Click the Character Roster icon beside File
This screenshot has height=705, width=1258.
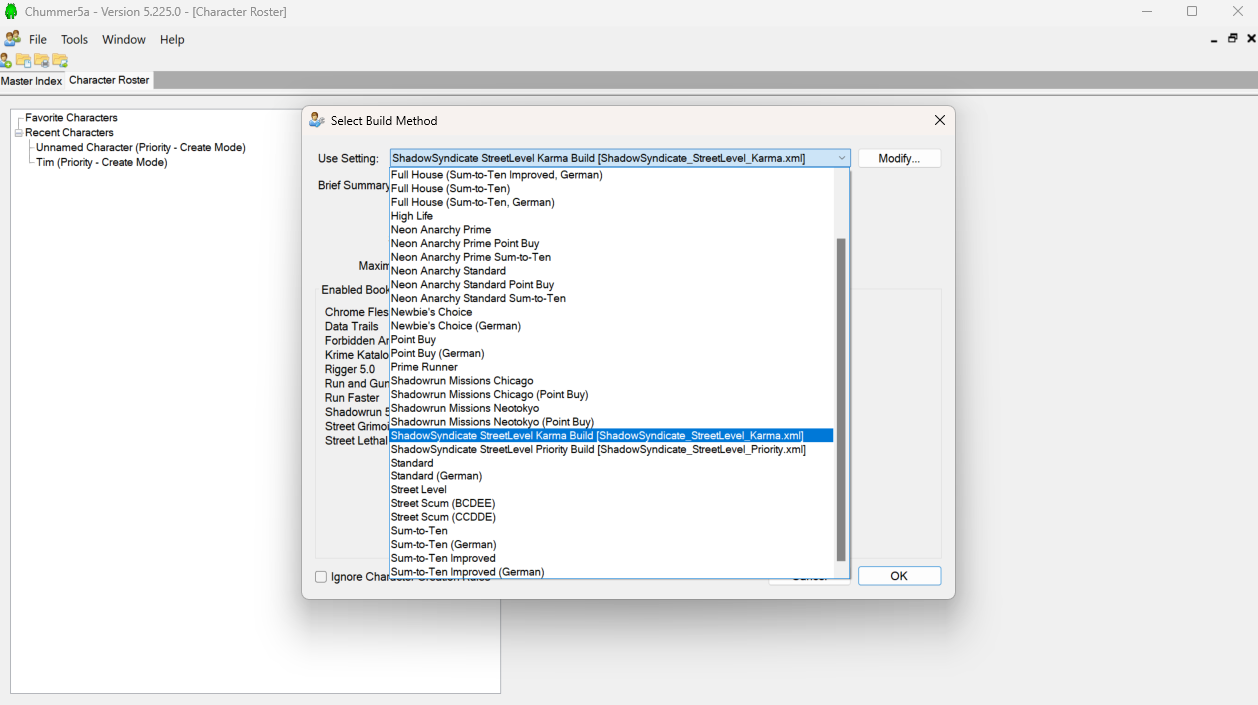coord(12,39)
